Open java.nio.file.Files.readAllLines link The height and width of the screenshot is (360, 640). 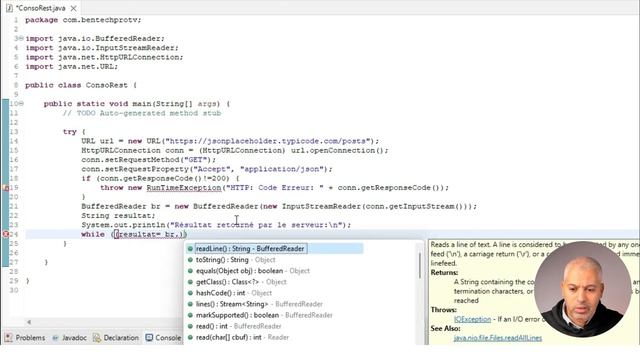coord(498,338)
